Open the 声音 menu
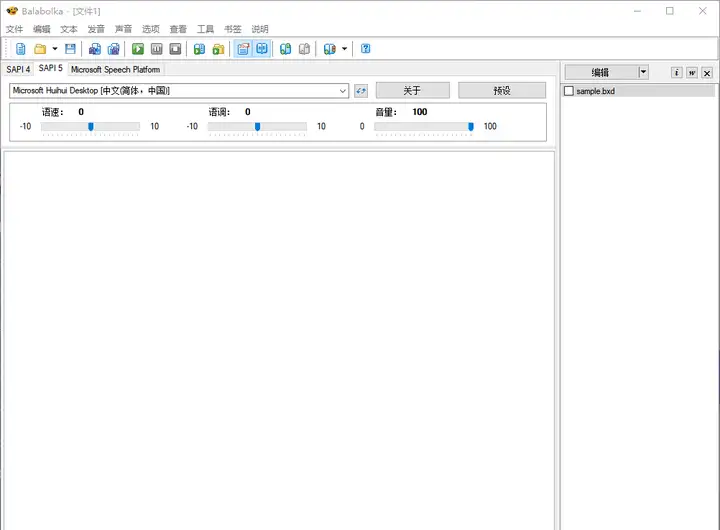Screen dimensions: 720x530 123,29
